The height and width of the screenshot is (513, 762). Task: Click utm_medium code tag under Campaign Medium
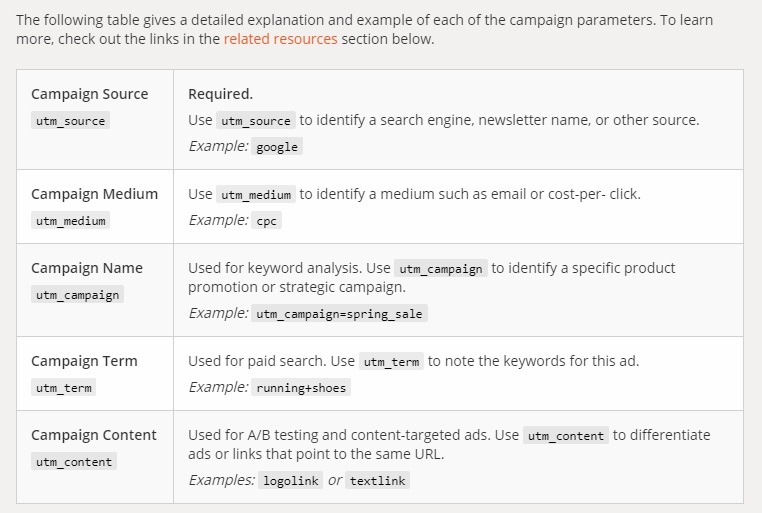coord(70,221)
